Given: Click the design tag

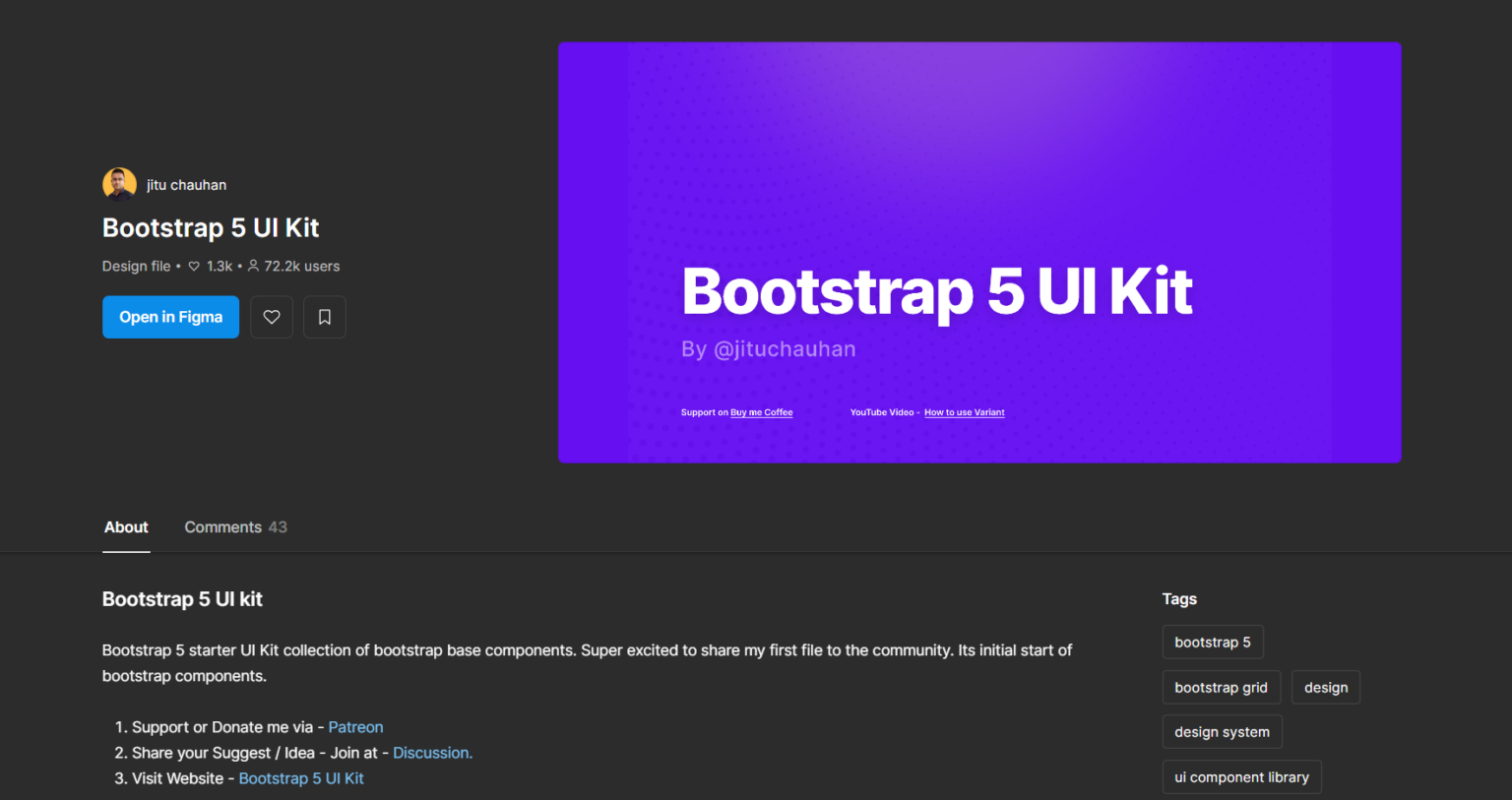Looking at the screenshot, I should pos(1326,687).
